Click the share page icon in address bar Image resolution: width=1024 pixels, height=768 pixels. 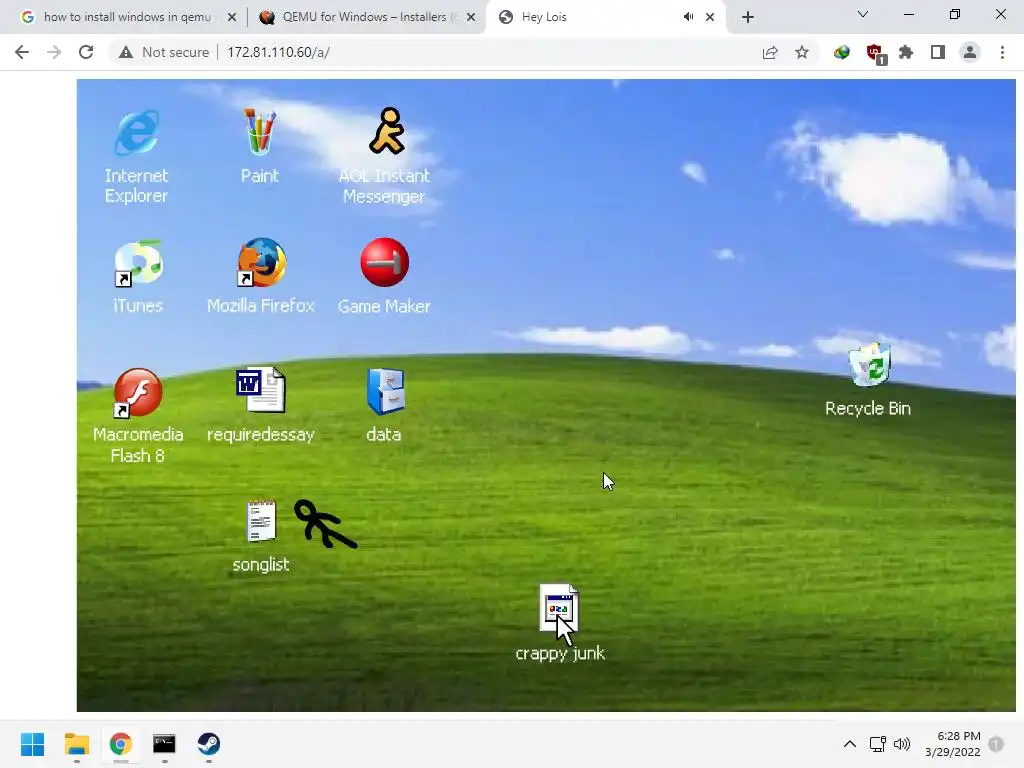click(770, 52)
